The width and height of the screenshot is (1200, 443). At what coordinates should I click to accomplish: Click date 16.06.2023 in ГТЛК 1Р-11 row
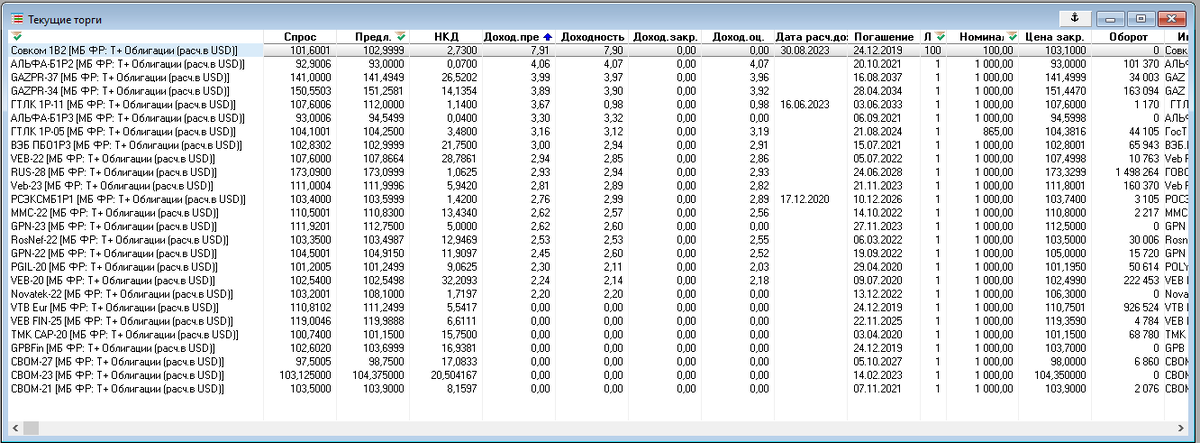pyautogui.click(x=806, y=103)
